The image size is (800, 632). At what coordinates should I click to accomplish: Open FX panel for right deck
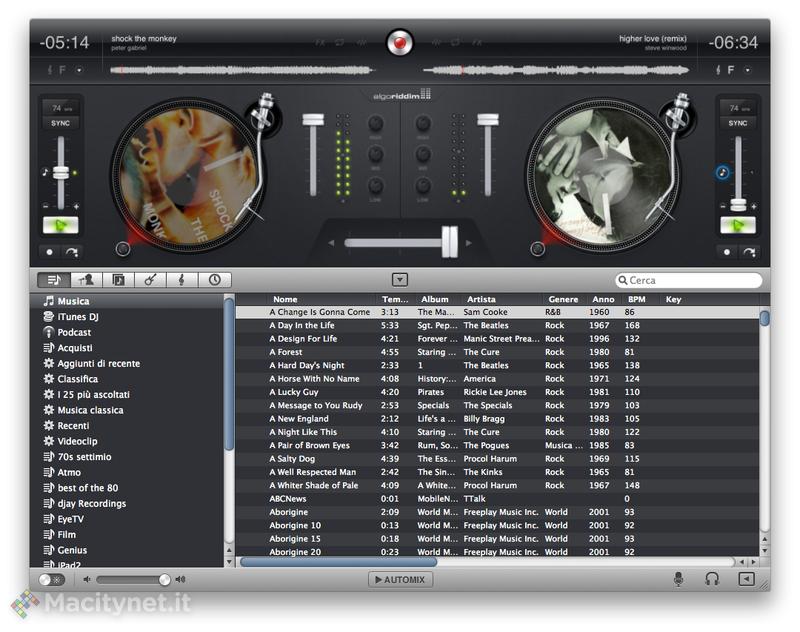(477, 43)
